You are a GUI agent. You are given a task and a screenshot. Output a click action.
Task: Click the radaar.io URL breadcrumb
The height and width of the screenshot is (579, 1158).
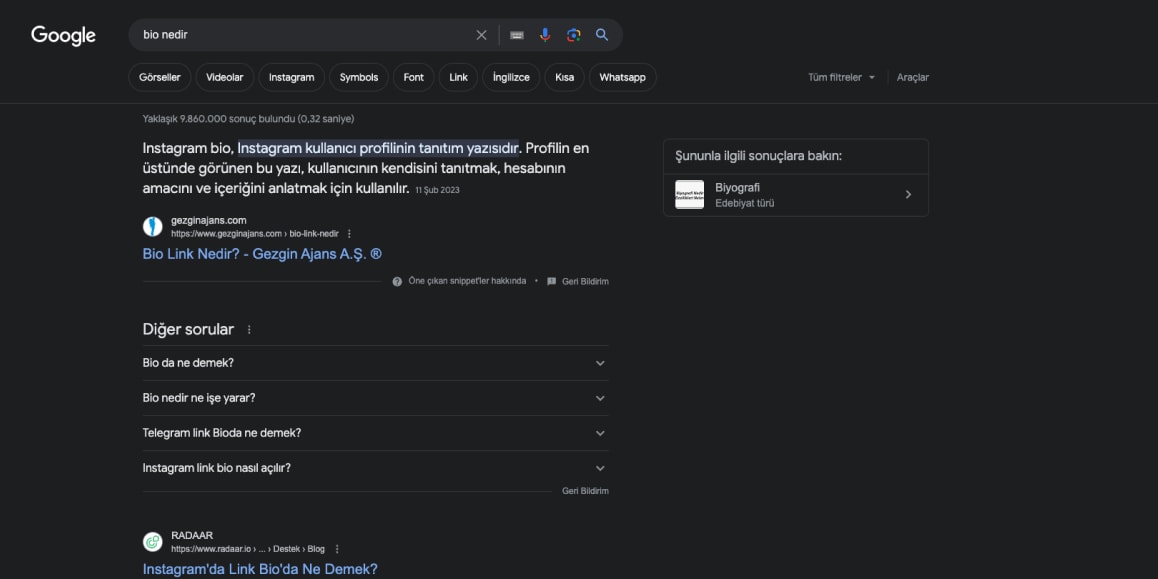[248, 549]
